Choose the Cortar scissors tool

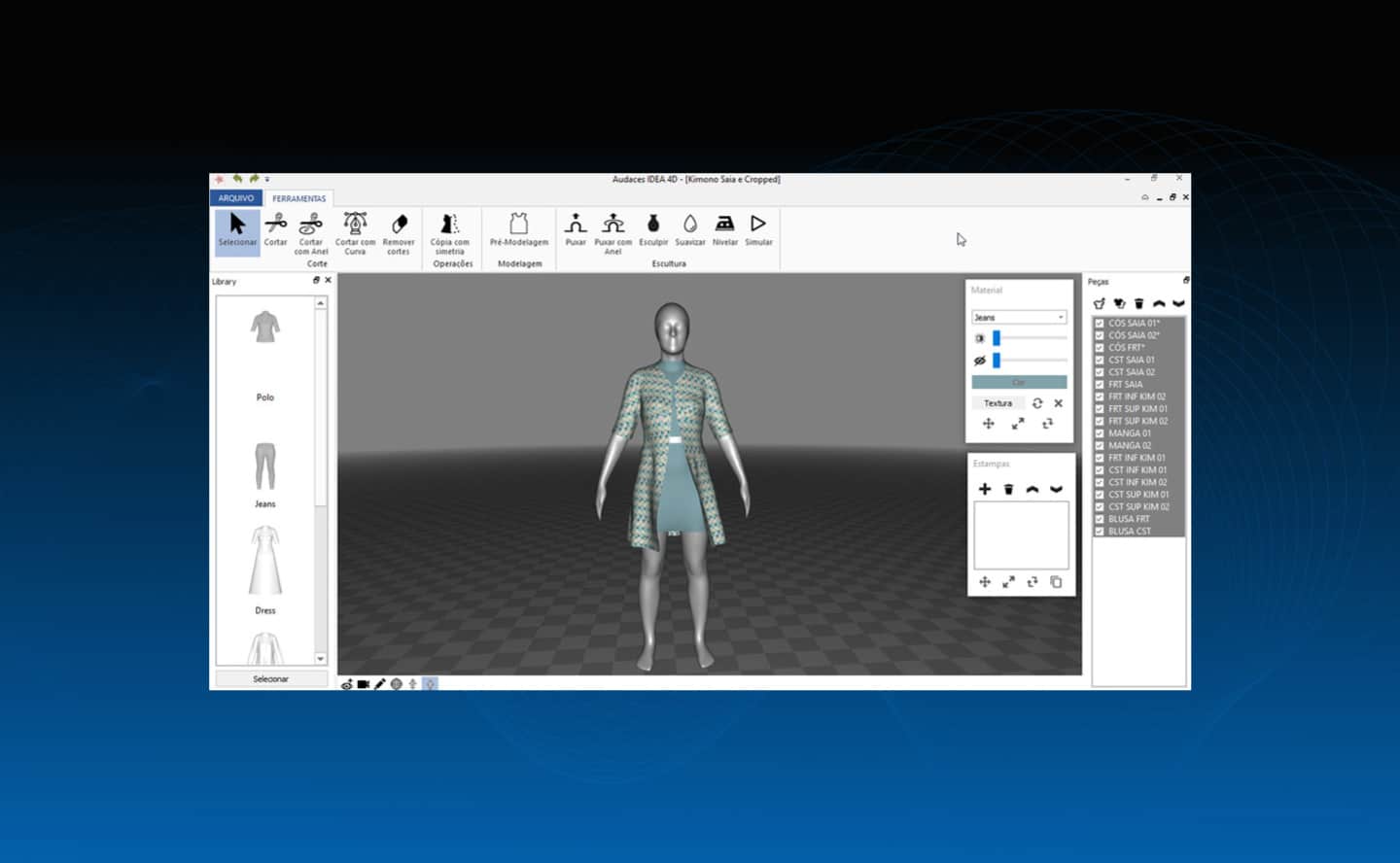pos(276,231)
